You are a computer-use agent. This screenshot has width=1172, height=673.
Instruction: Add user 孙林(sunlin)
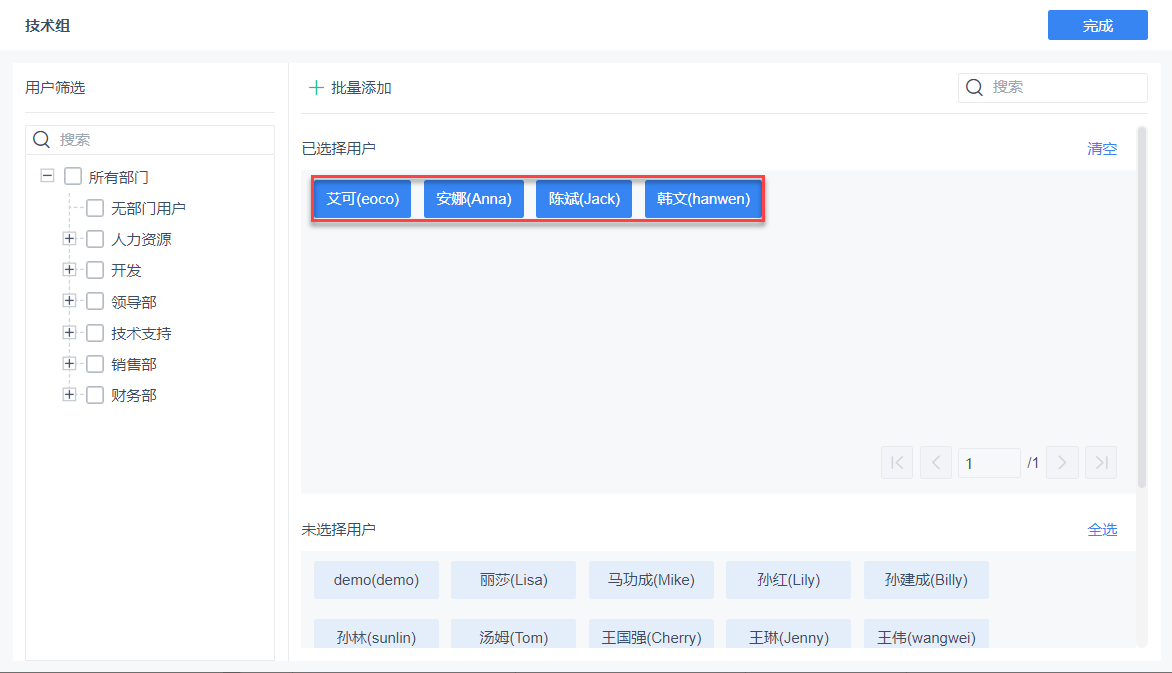click(x=376, y=634)
